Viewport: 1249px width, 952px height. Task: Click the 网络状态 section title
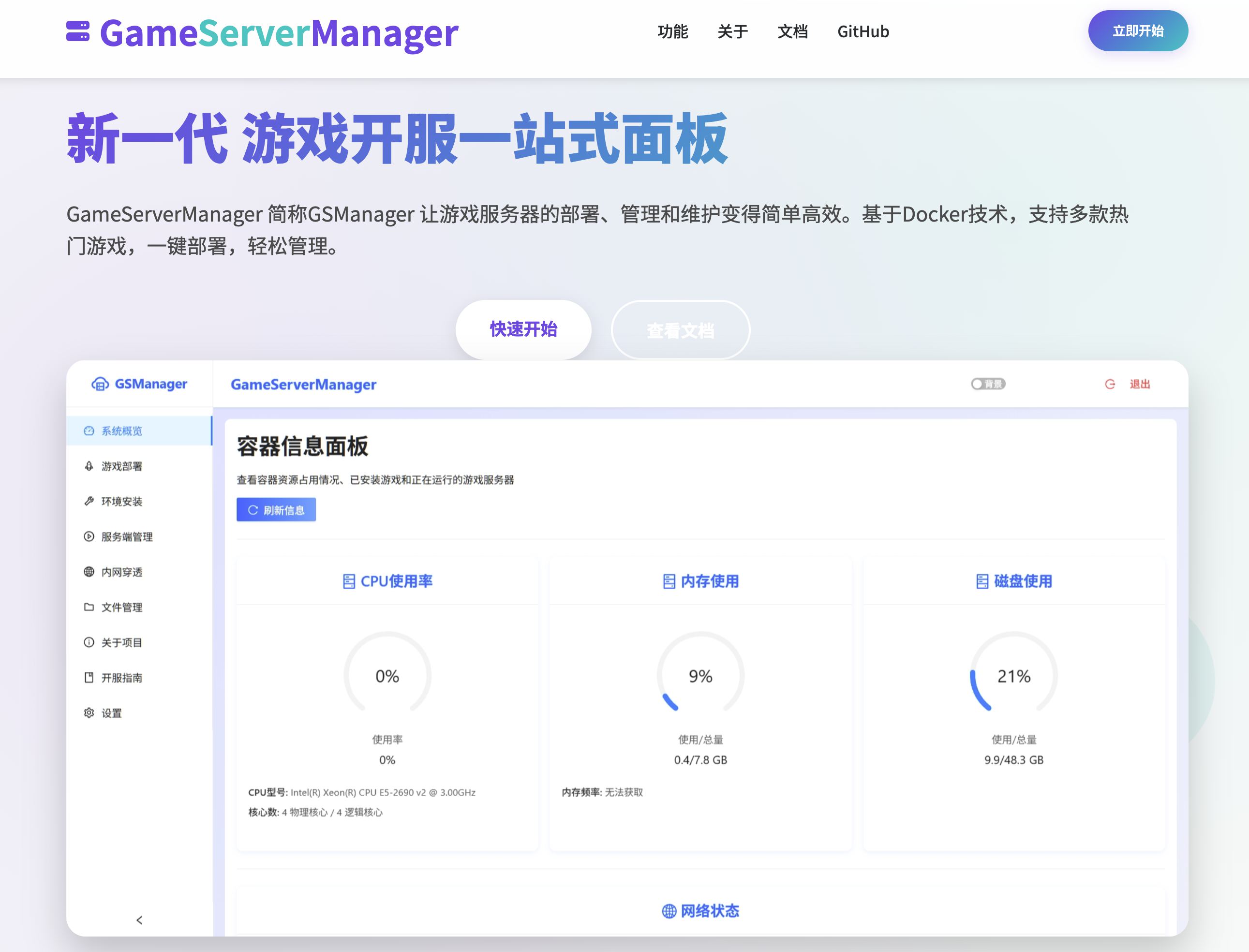(x=710, y=911)
